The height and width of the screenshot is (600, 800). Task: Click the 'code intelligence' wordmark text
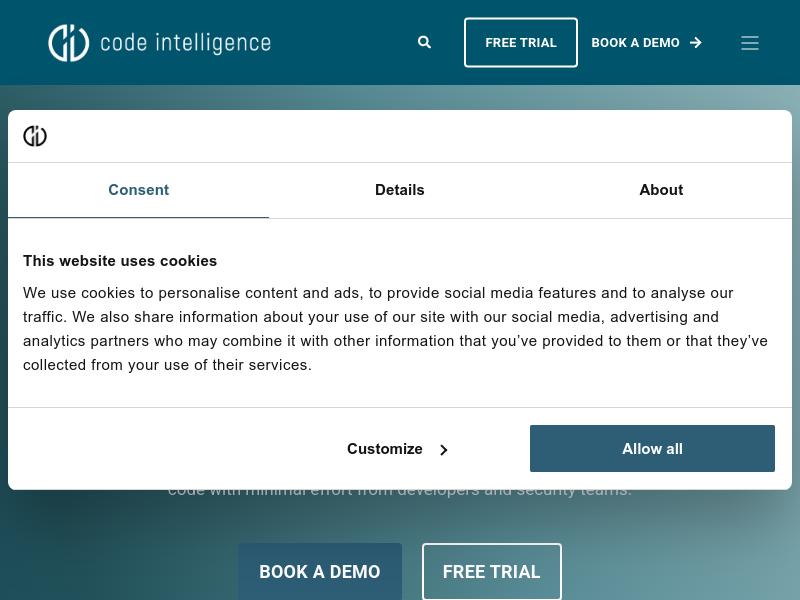click(185, 43)
